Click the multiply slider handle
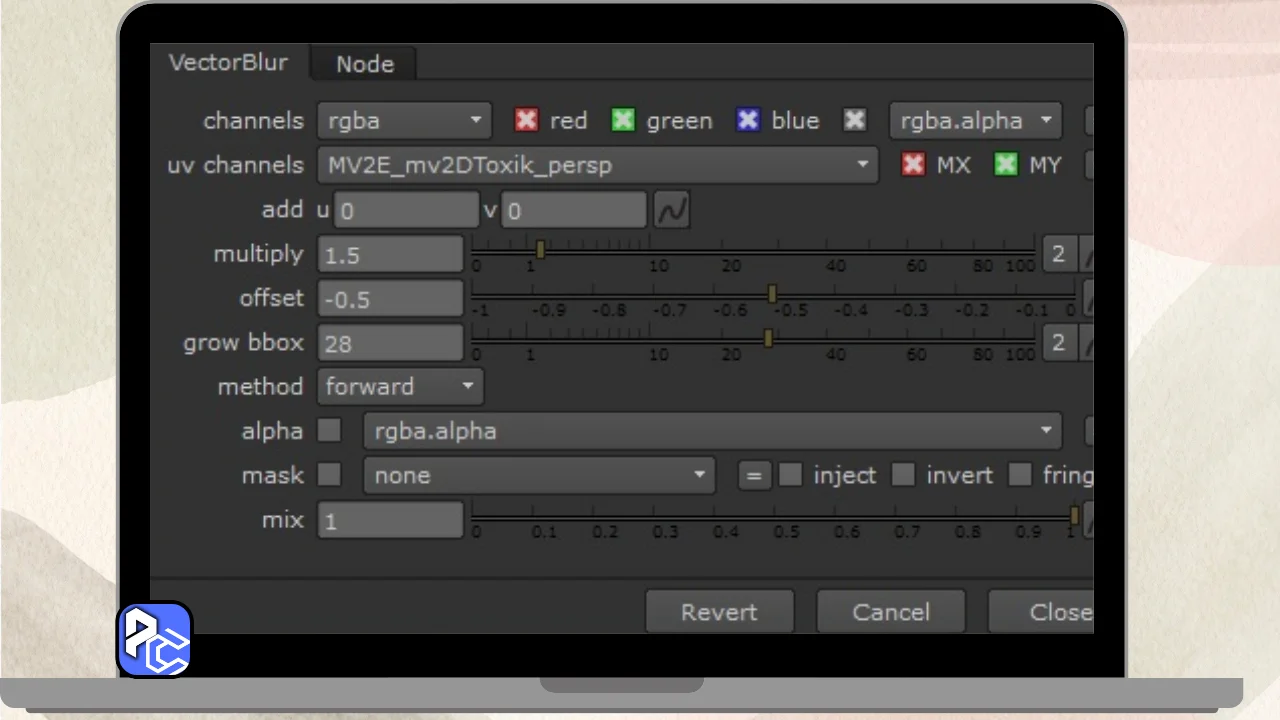 pos(540,249)
